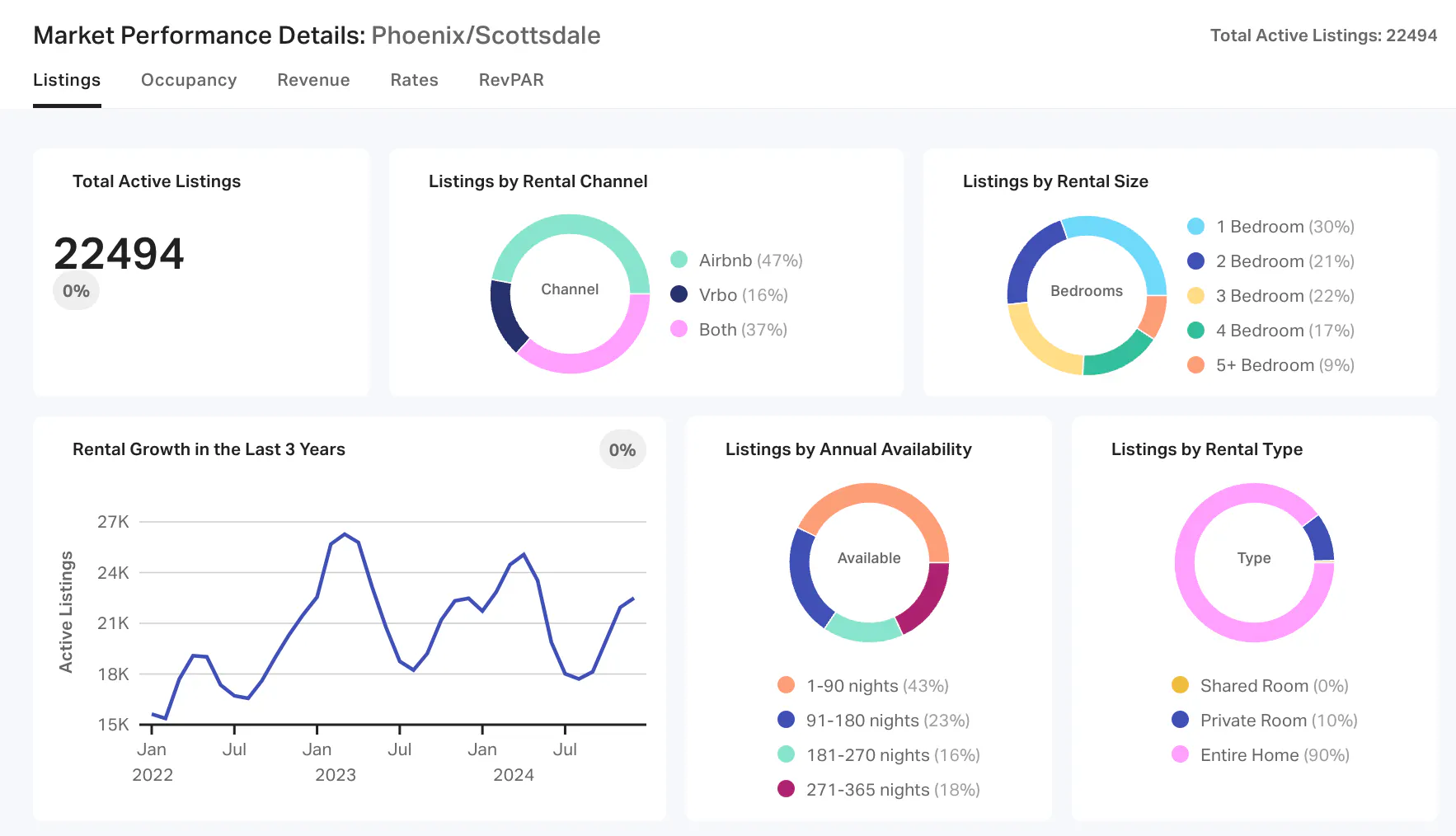The height and width of the screenshot is (836, 1456).
Task: Select the 181-270 nights legend dot
Action: 787,754
